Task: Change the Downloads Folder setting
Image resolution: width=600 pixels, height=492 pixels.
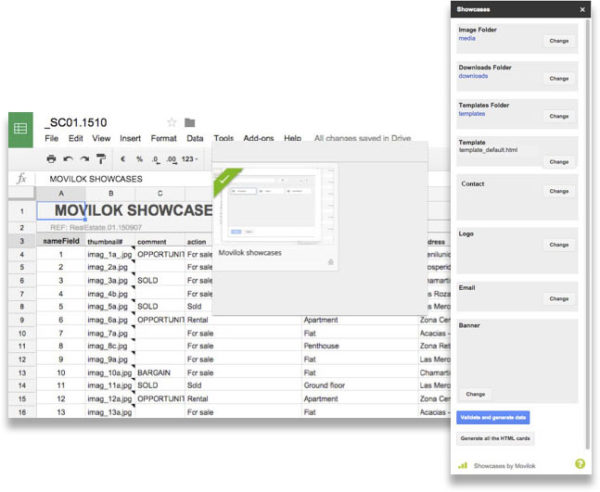Action: 559,78
